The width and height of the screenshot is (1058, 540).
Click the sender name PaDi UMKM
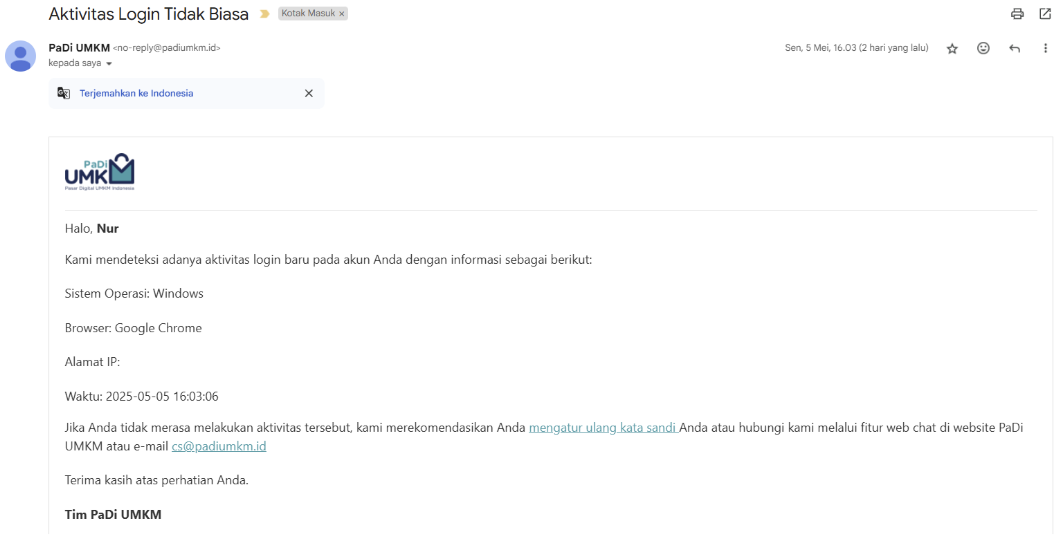click(79, 48)
